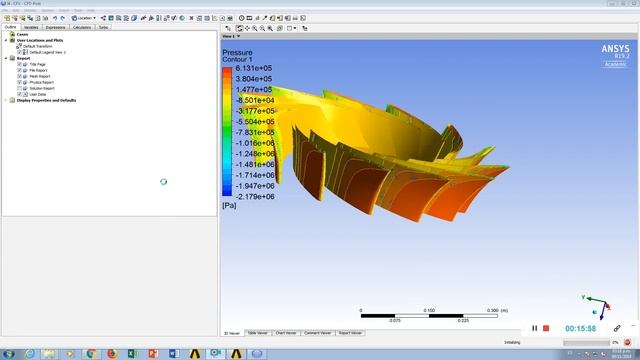
Task: Click the first magnifier Zoom tool
Action: click(255, 28)
